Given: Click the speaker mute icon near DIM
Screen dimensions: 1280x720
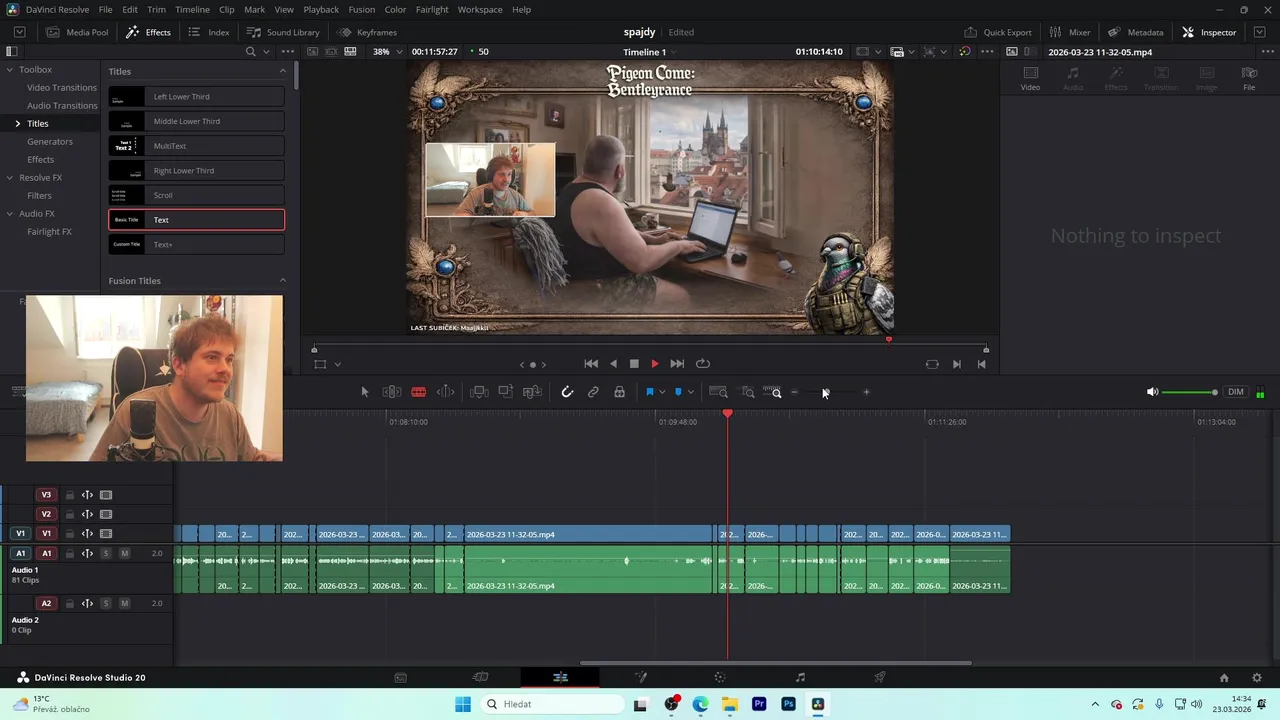Looking at the screenshot, I should click(1152, 392).
